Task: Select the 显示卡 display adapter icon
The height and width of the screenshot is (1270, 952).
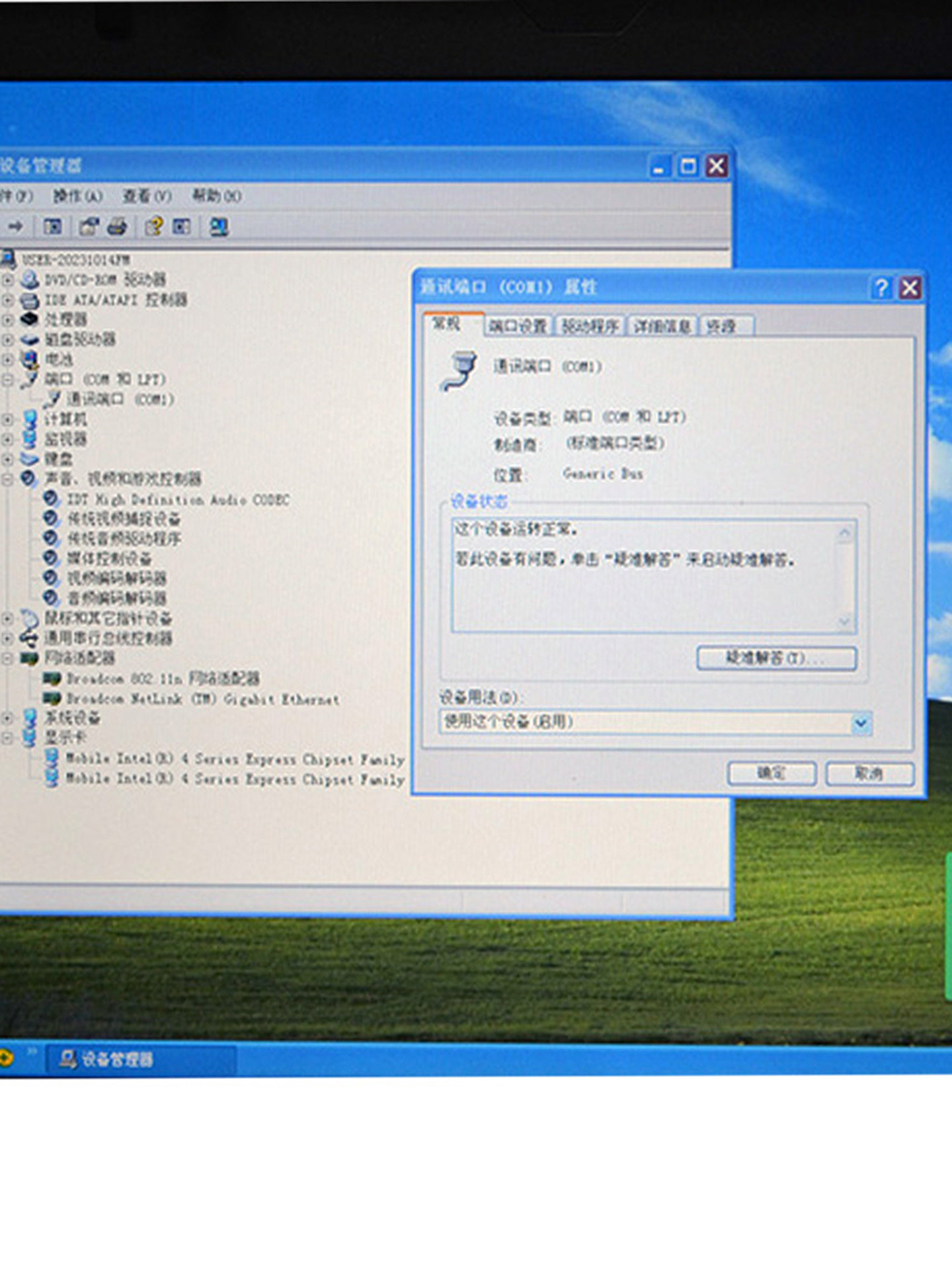Action: 30,738
